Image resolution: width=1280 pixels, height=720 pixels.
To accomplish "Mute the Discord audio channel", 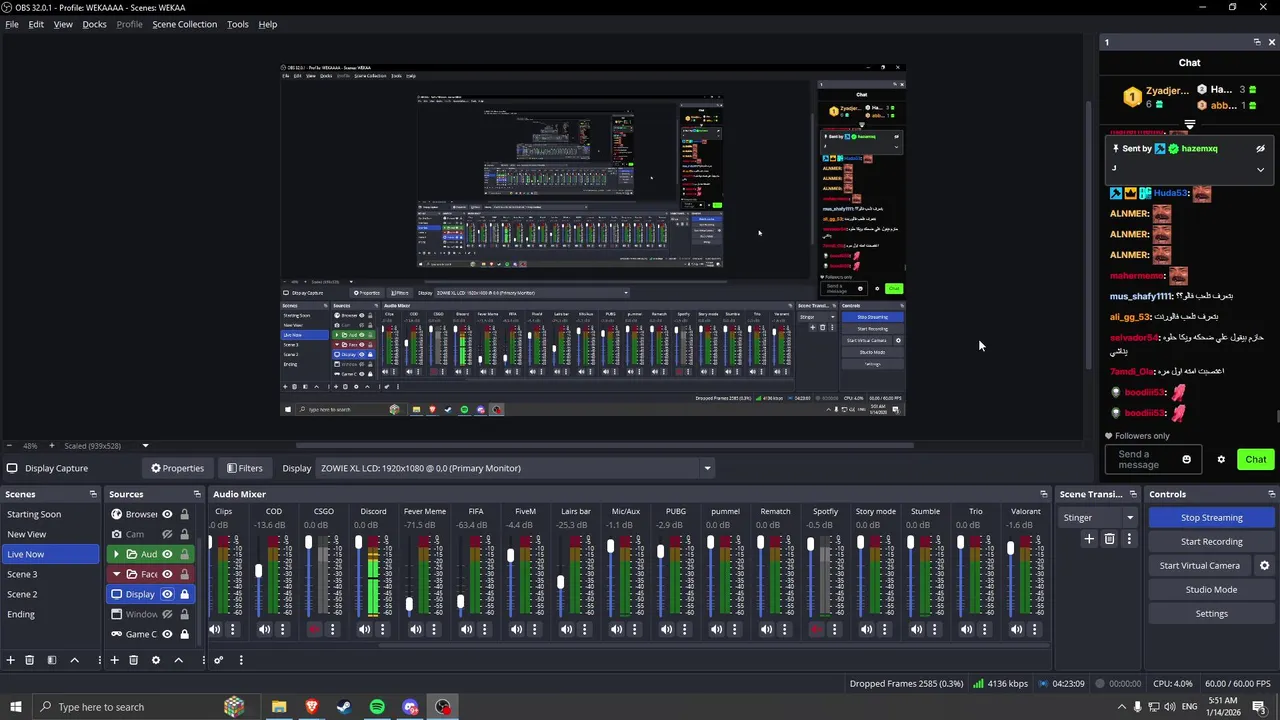I will click(365, 629).
